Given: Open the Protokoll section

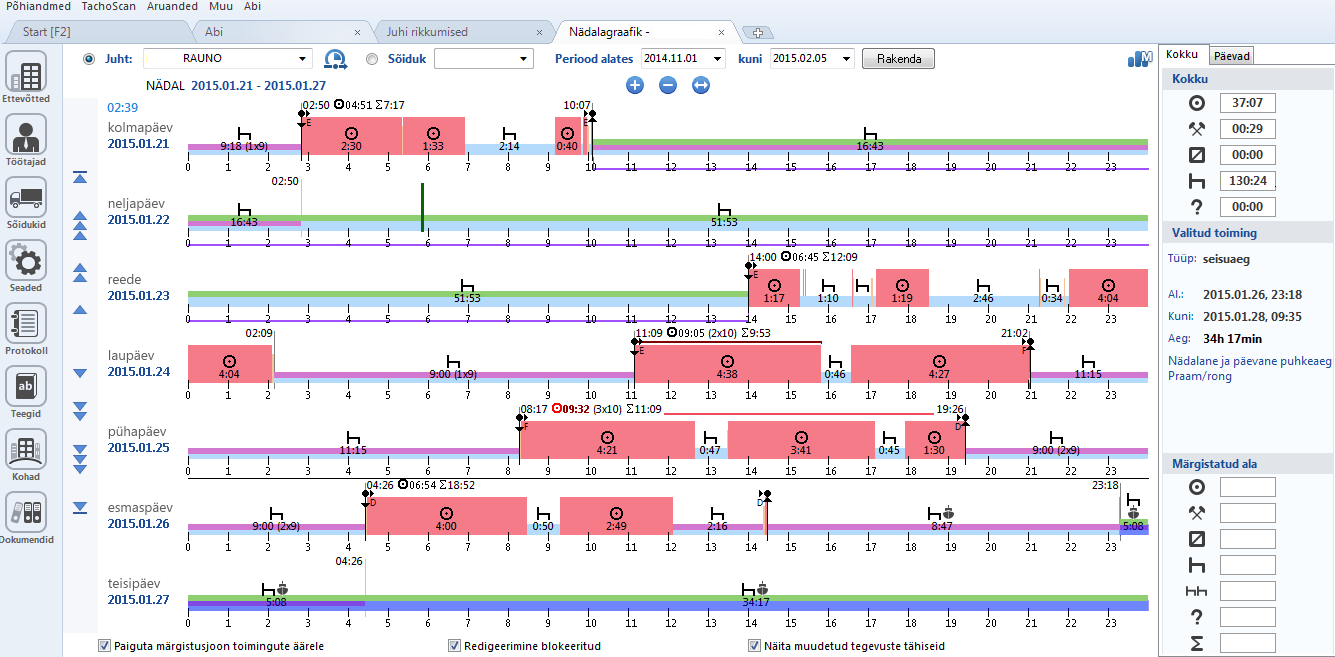Looking at the screenshot, I should point(26,327).
